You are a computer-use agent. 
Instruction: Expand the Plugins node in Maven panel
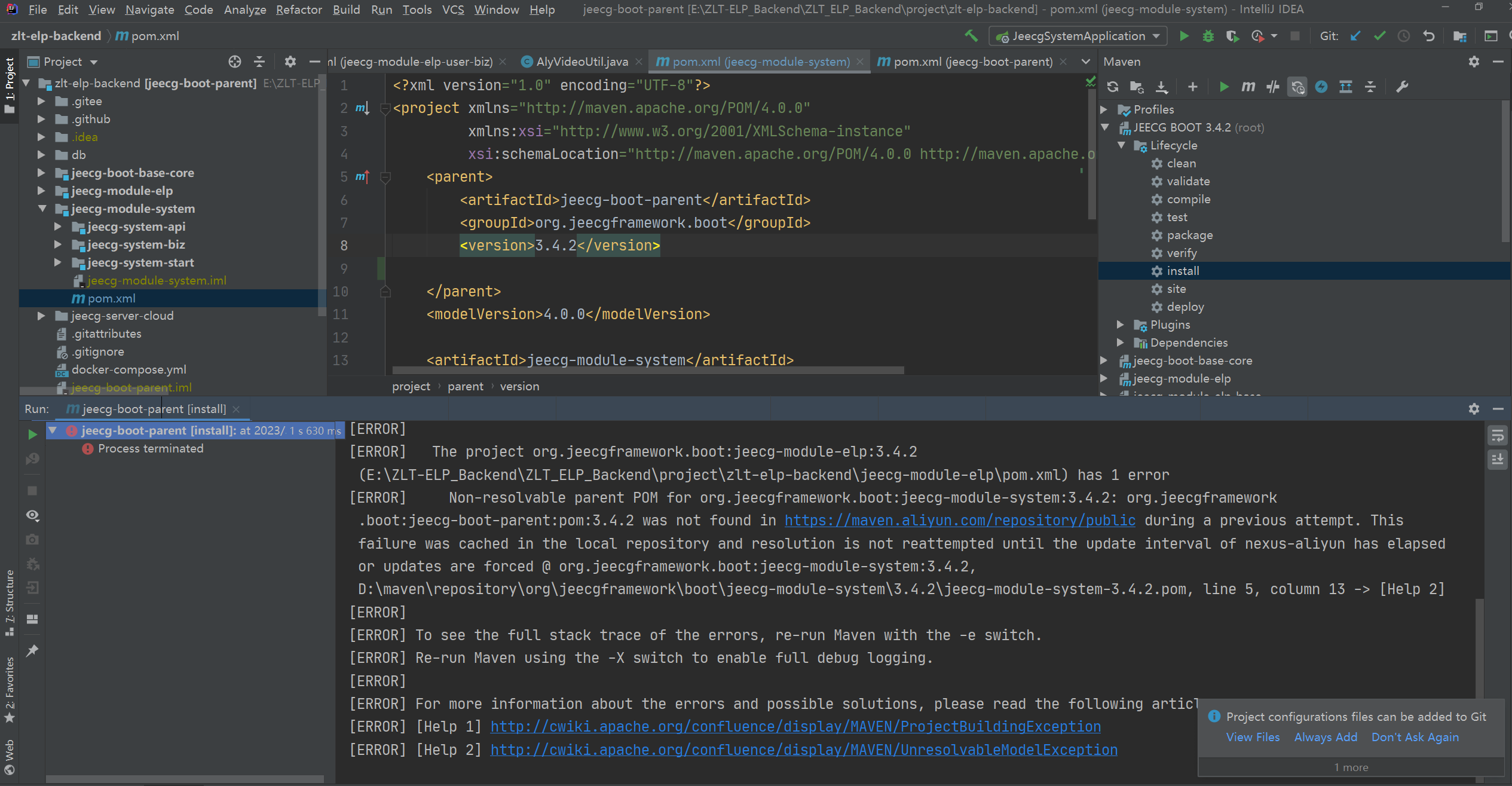pyautogui.click(x=1121, y=325)
